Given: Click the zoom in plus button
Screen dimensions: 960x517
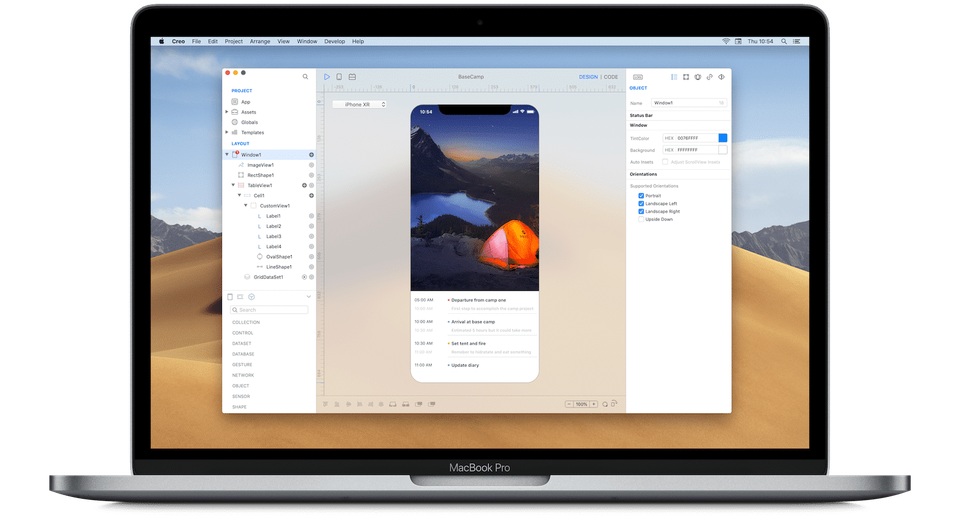Looking at the screenshot, I should pyautogui.click(x=593, y=404).
